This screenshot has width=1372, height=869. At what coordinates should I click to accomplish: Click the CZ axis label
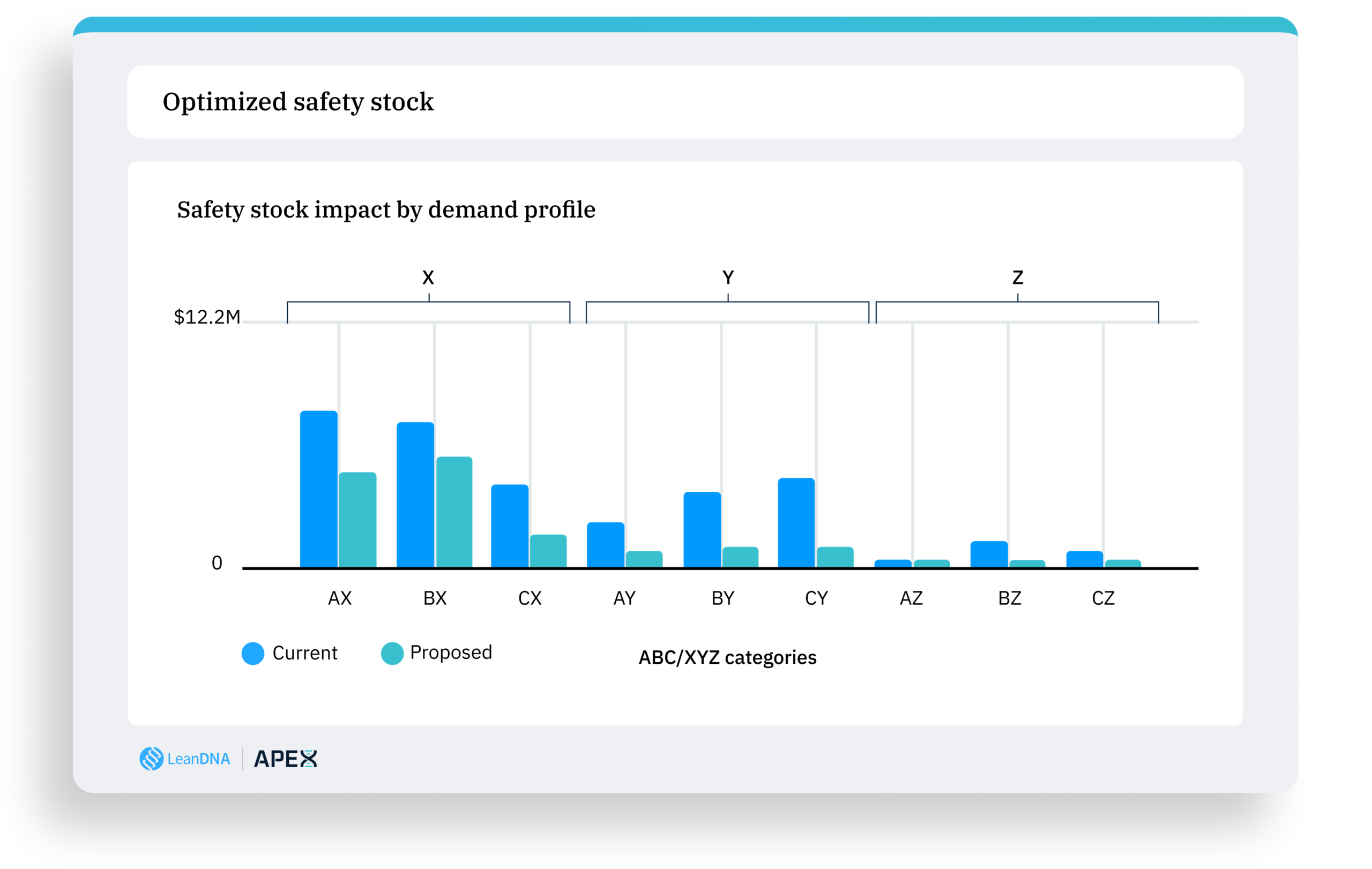coord(1103,598)
